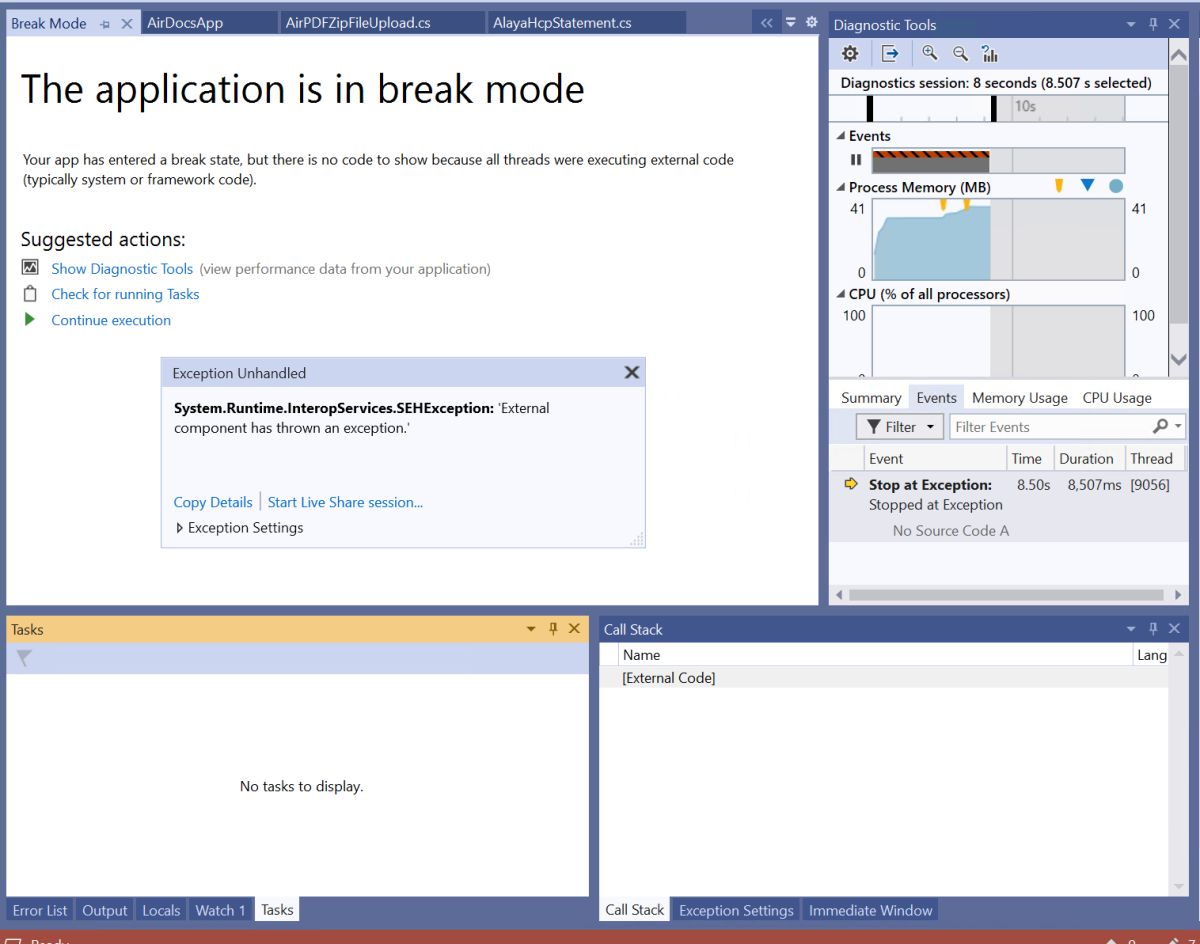The width and height of the screenshot is (1200, 944).
Task: Switch to the Memory Usage tab
Action: (1019, 398)
